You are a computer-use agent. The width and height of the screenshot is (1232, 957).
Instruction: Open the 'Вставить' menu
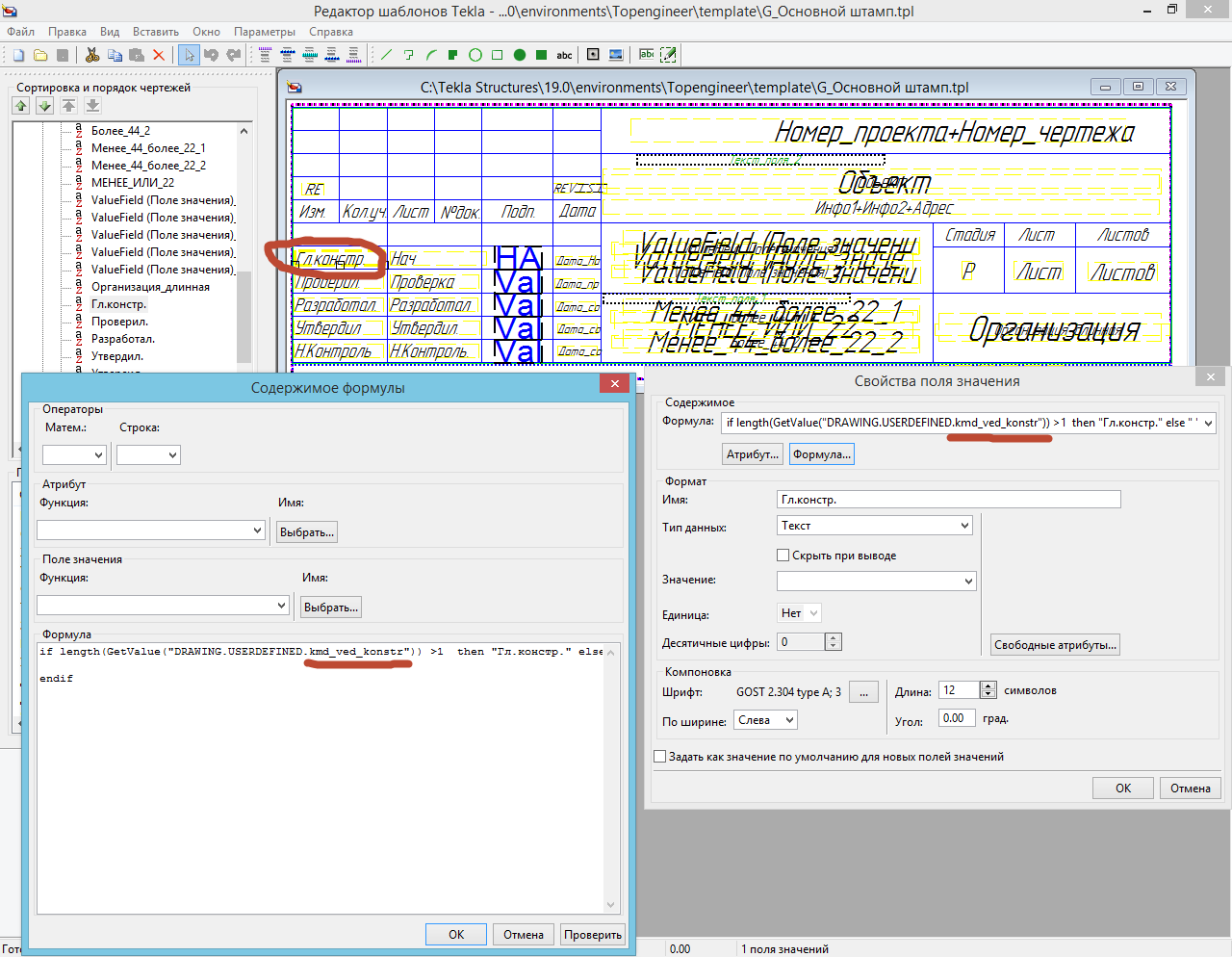156,32
